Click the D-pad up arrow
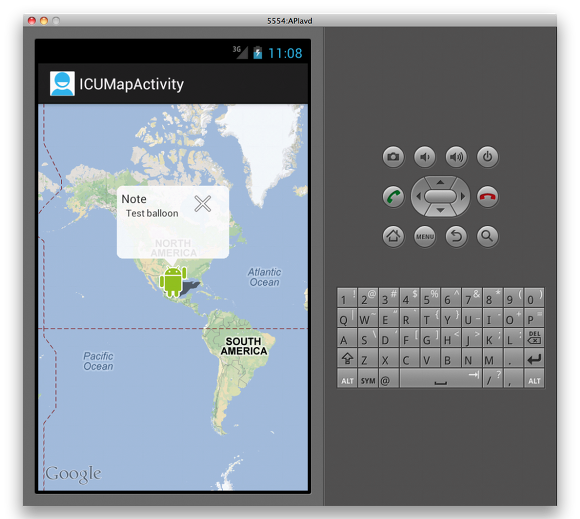Image resolution: width=580 pixels, height=519 pixels. click(x=440, y=182)
